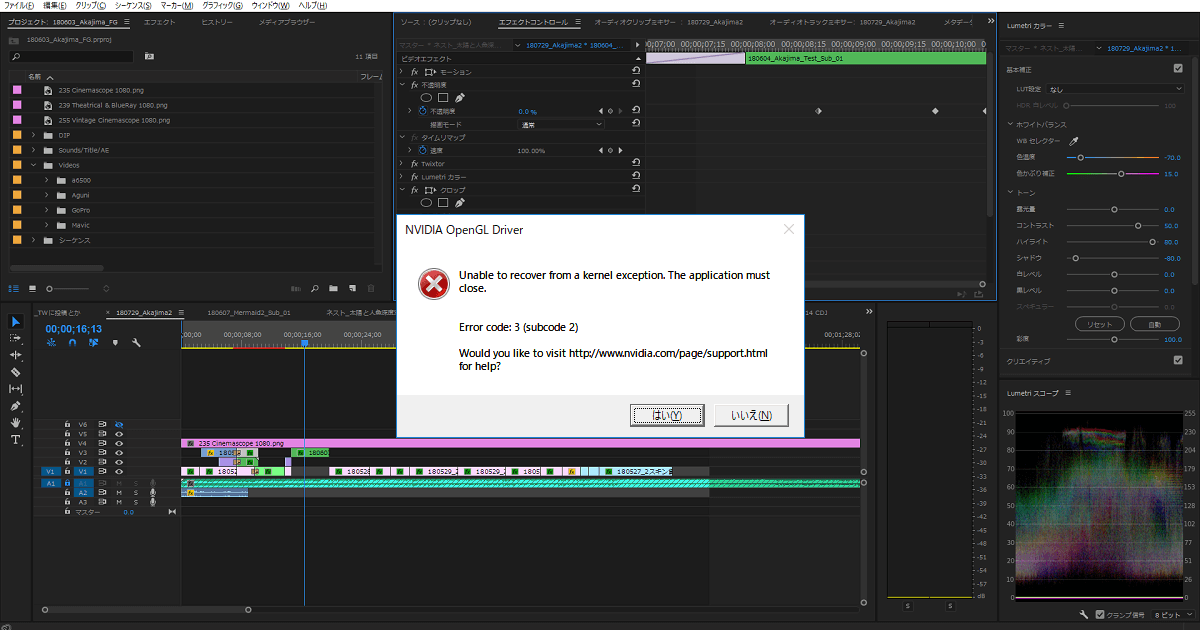Viewport: 1200px width, 630px height.
Task: Click いいえ(N) button in NVIDIA dialog
Action: pyautogui.click(x=752, y=415)
